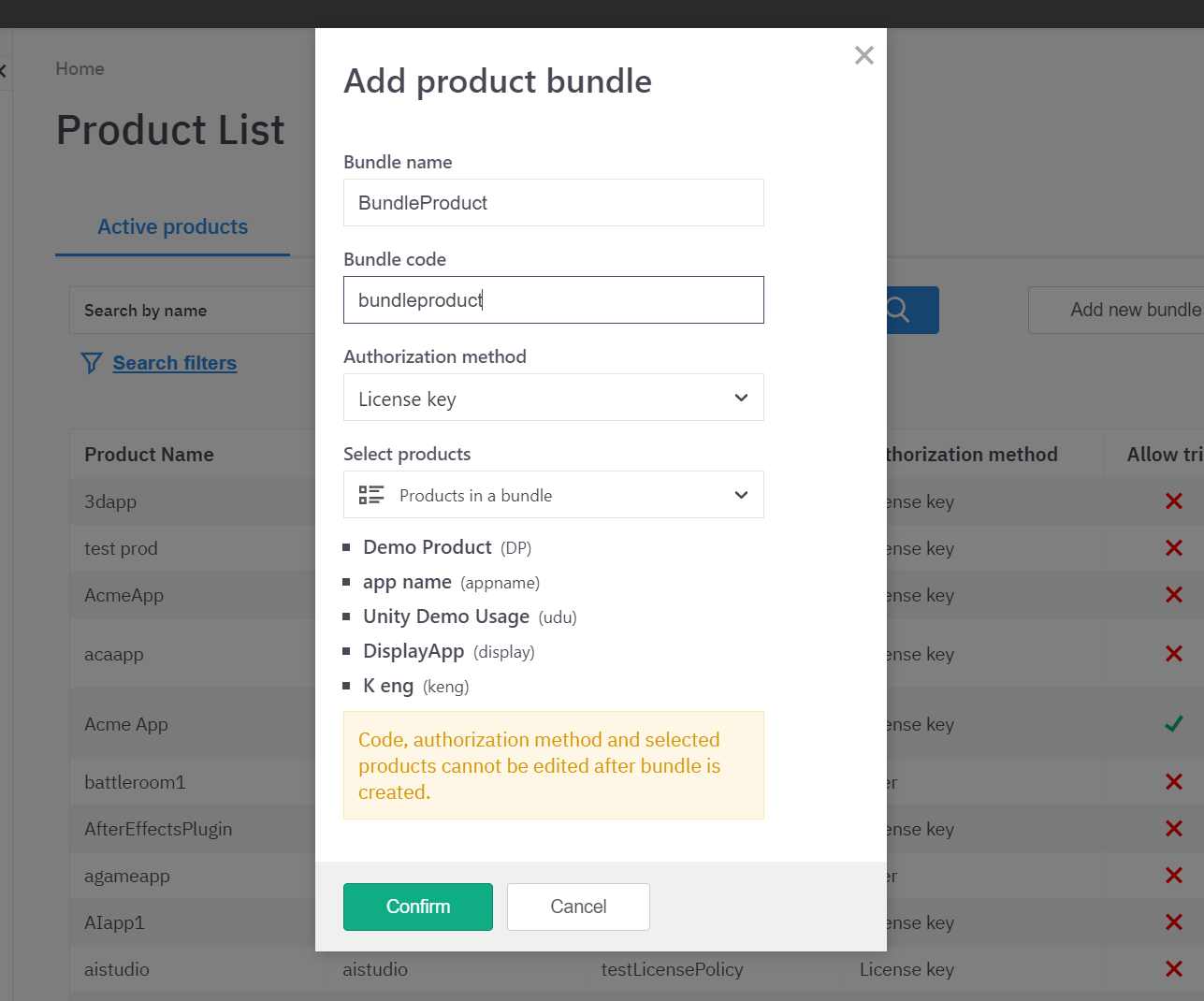
Task: Cancel the bundle creation
Action: [578, 907]
